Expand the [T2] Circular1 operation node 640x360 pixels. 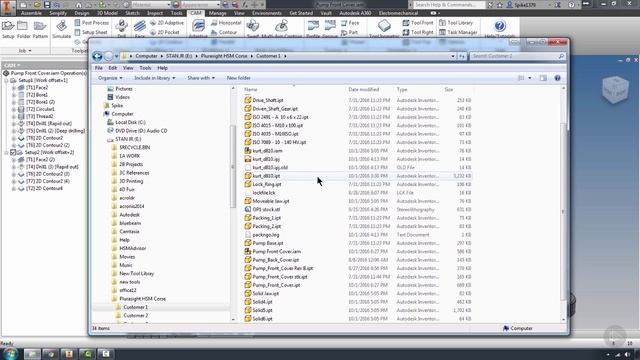(14, 109)
